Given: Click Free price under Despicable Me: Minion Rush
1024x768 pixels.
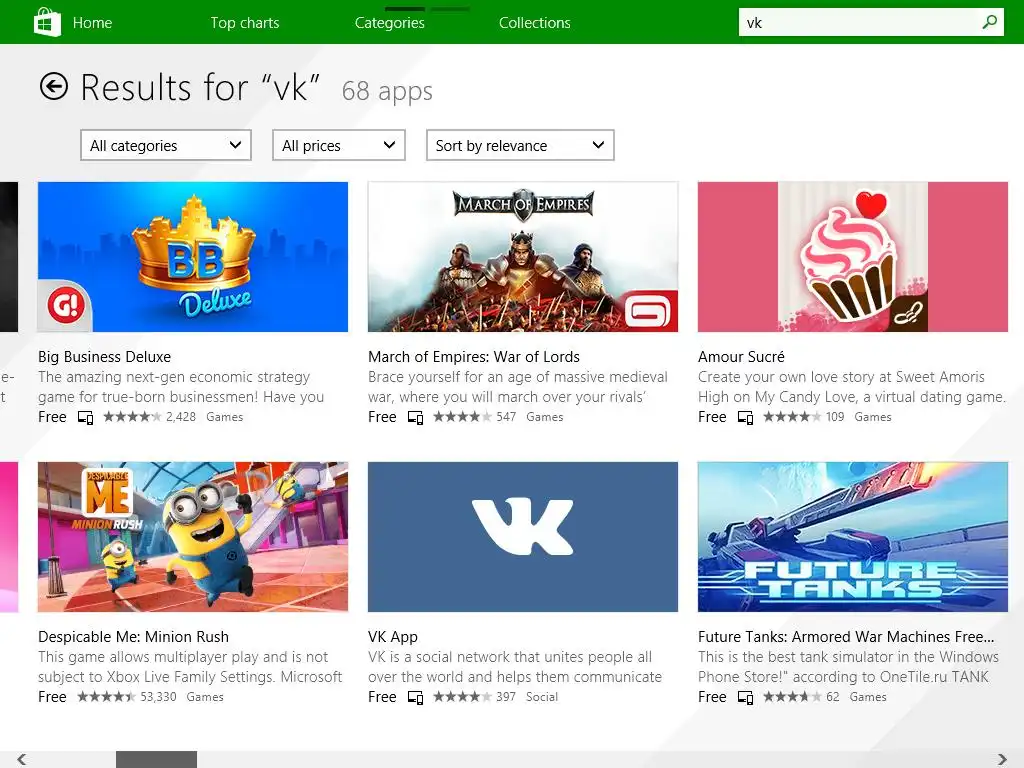Looking at the screenshot, I should pos(52,697).
